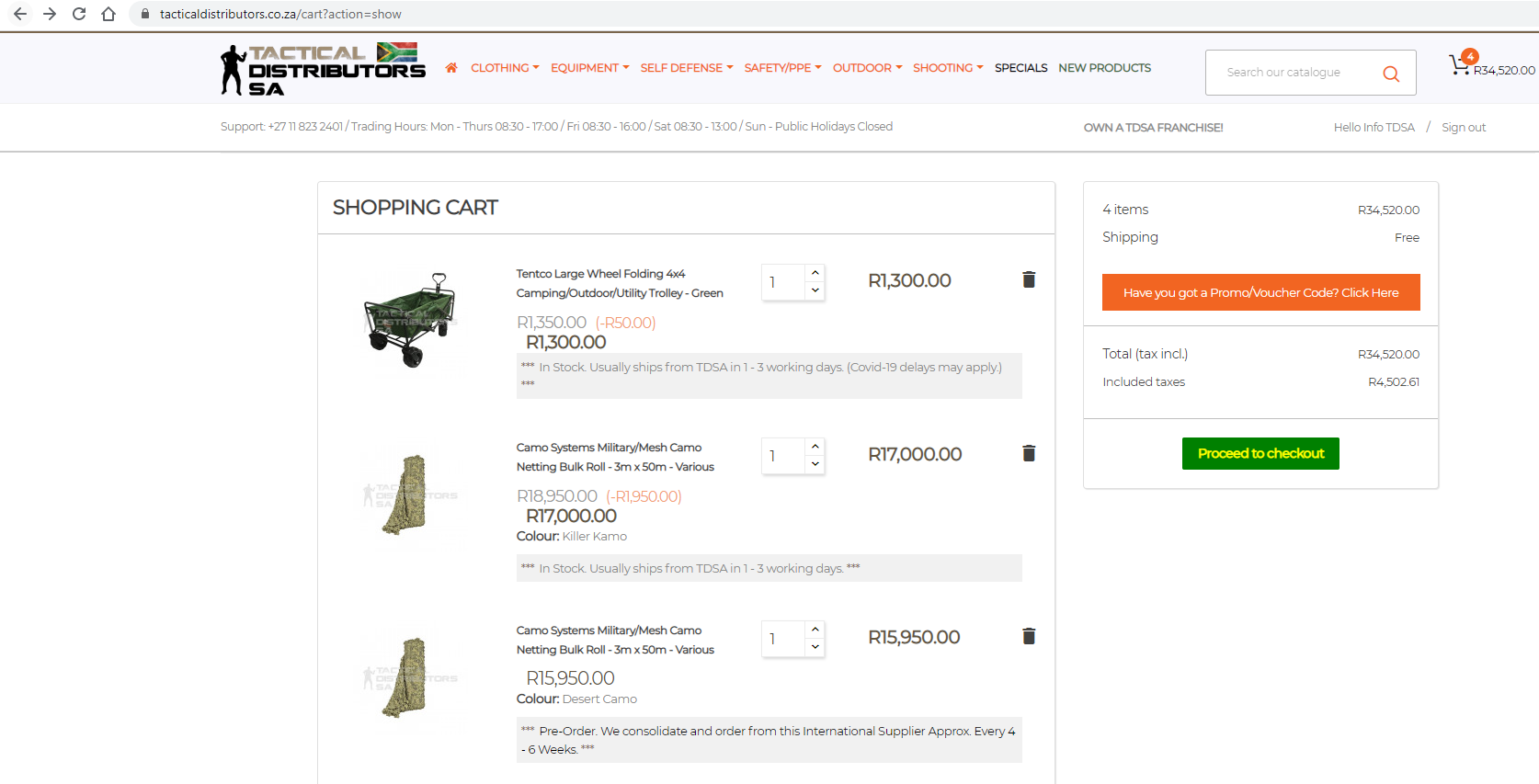Screen dimensions: 1539x784
Task: Reload the page with the refresh icon
Action: point(79,14)
